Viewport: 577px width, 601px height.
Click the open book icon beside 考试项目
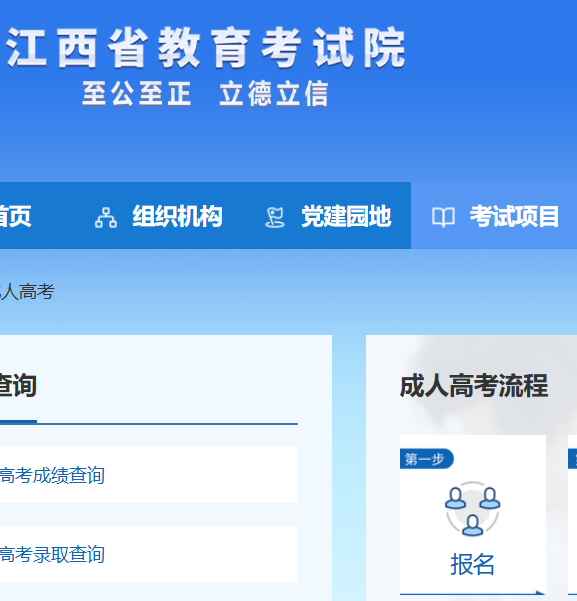point(444,217)
